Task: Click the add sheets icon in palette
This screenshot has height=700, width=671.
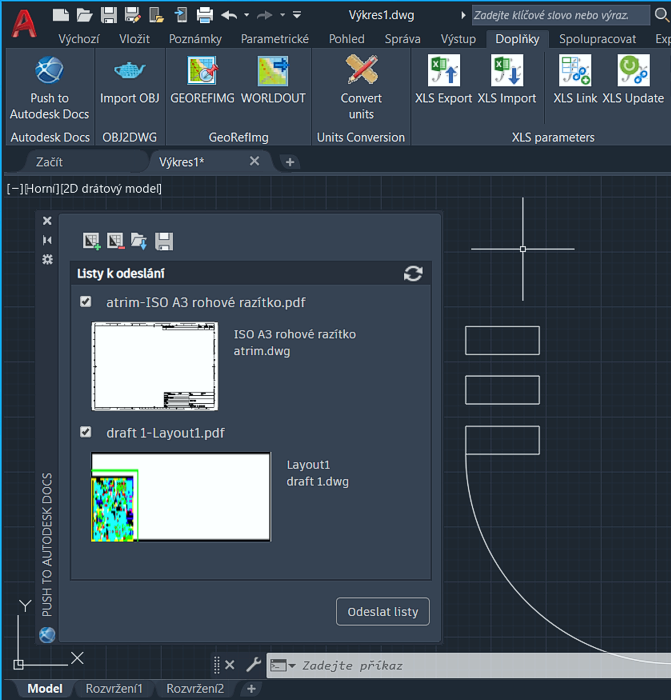Action: click(92, 241)
